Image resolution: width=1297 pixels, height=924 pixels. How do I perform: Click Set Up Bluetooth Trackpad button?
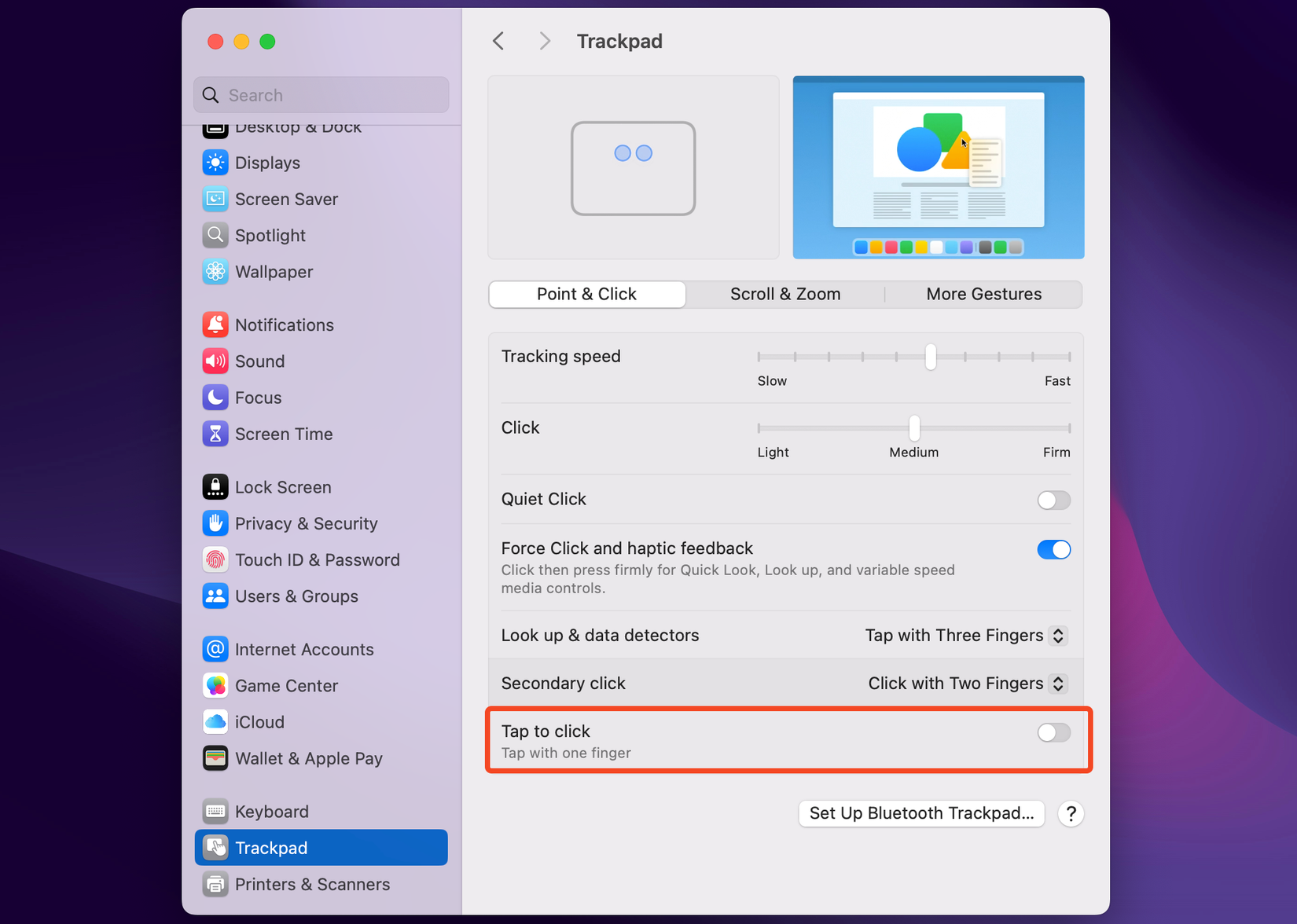pos(921,813)
